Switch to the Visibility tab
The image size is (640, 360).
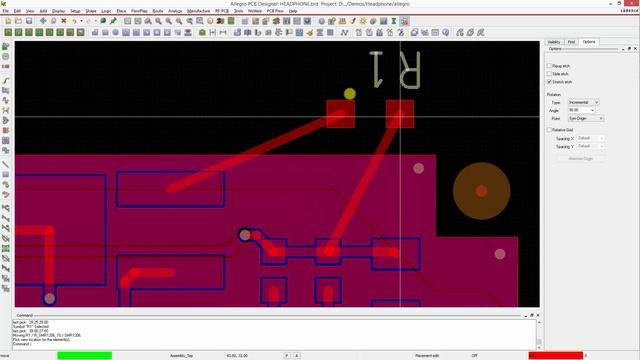[x=554, y=42]
